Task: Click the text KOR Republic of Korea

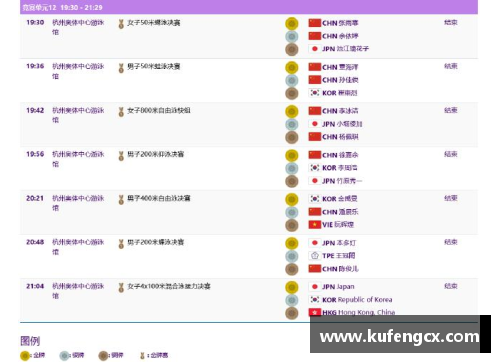Action: (357, 300)
